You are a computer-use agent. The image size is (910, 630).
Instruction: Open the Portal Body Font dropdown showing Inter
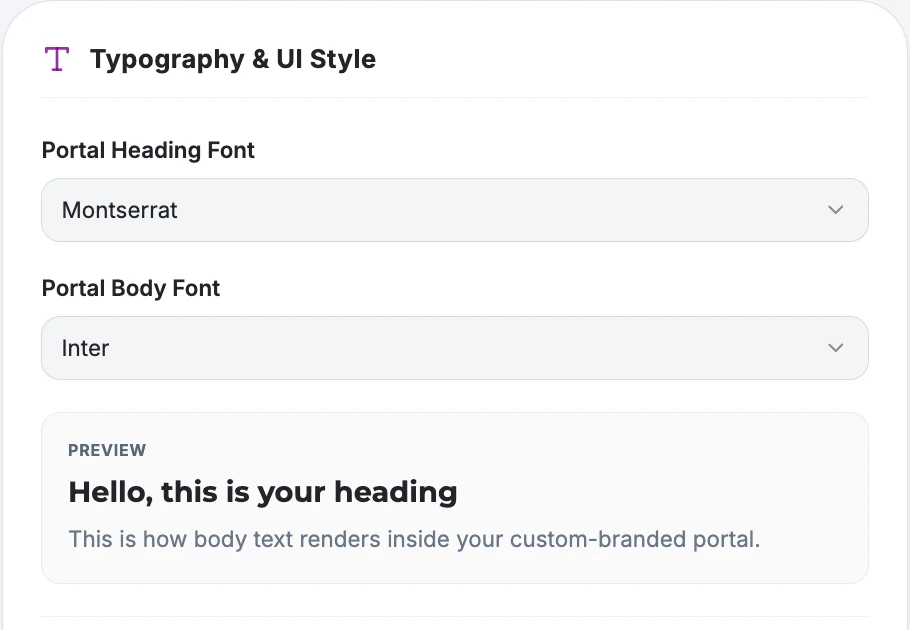point(455,348)
